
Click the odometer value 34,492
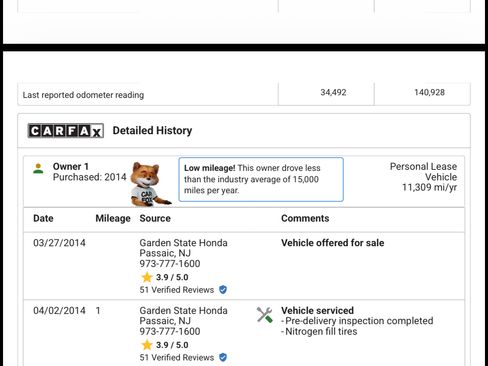(x=333, y=92)
